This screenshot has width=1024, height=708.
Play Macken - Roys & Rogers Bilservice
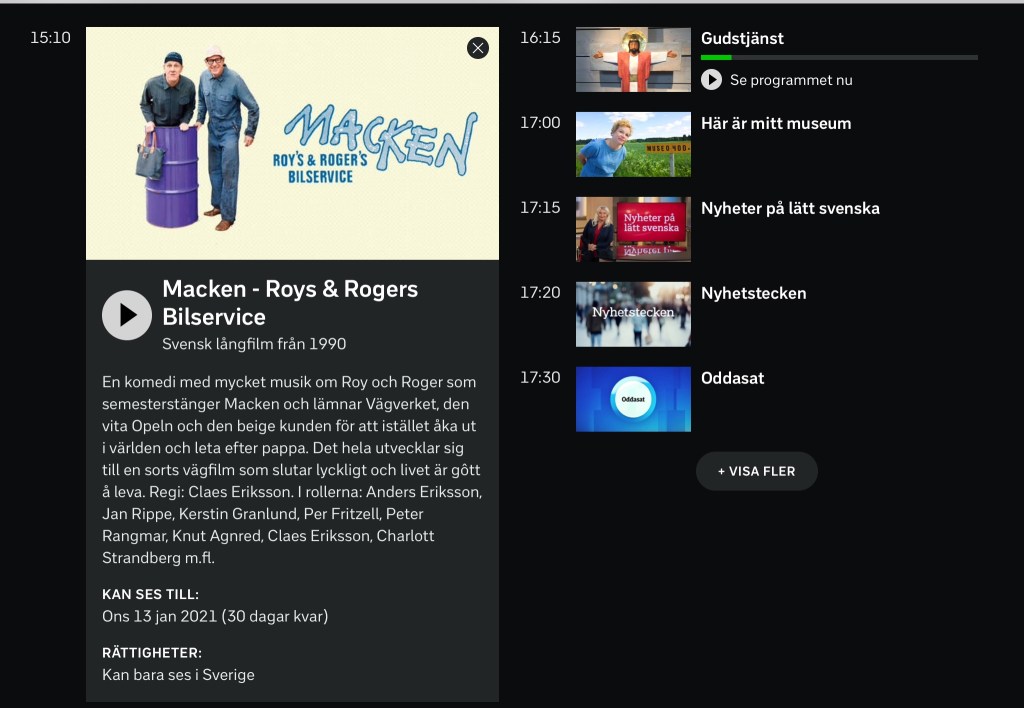pos(127,315)
